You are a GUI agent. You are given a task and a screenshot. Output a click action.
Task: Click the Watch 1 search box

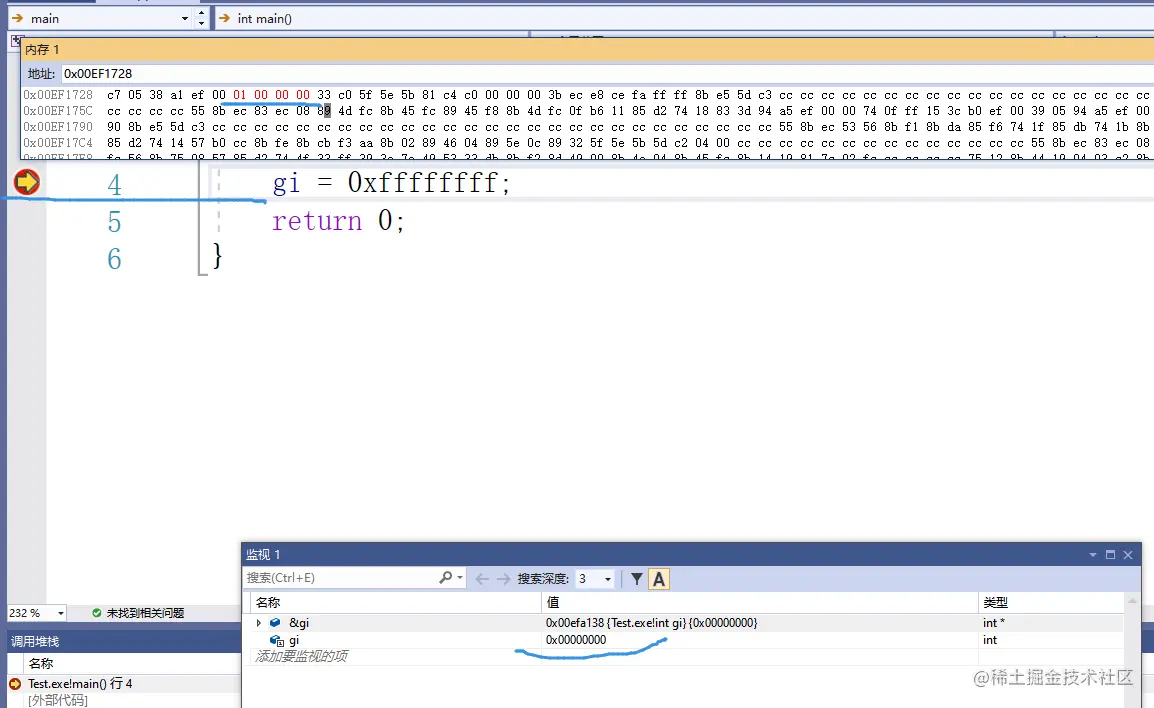[341, 578]
